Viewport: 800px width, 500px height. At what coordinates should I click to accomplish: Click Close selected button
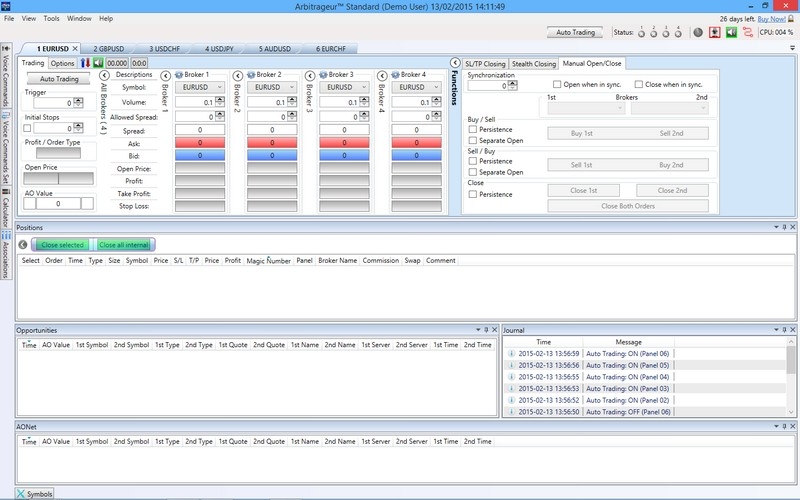click(x=62, y=245)
